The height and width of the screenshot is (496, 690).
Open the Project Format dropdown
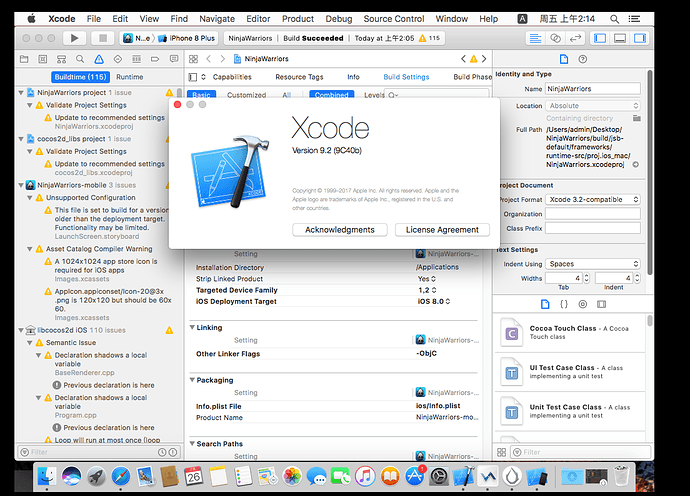593,199
